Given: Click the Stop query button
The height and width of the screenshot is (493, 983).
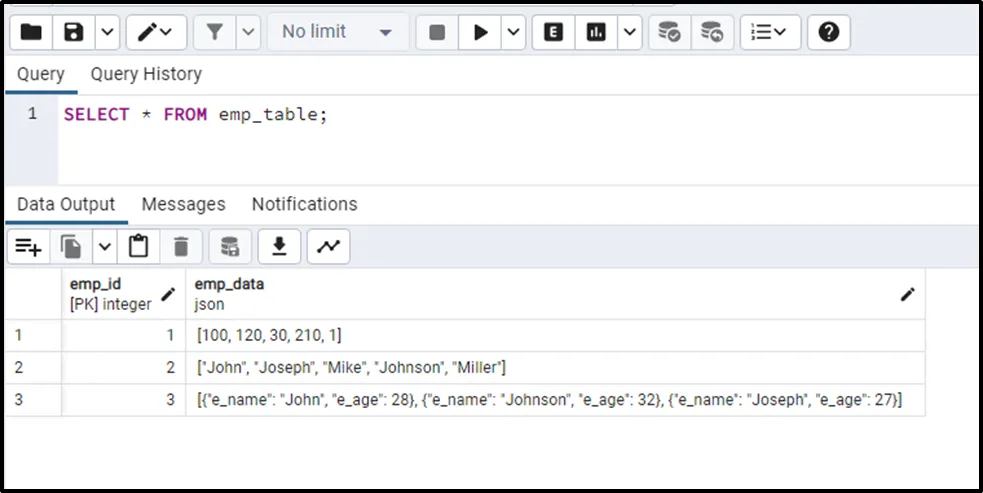Looking at the screenshot, I should click(437, 32).
